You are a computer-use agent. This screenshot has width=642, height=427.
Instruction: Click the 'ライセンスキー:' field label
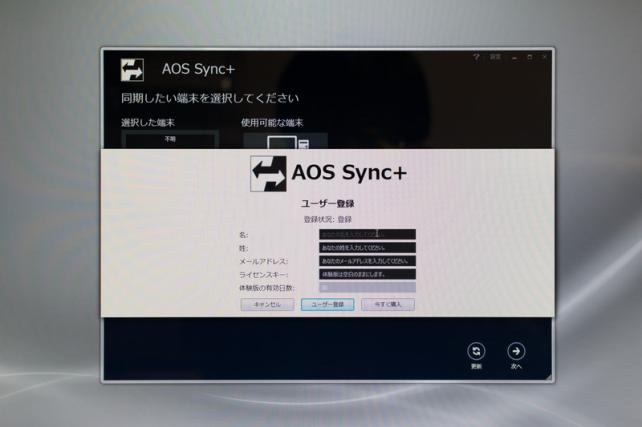264,274
